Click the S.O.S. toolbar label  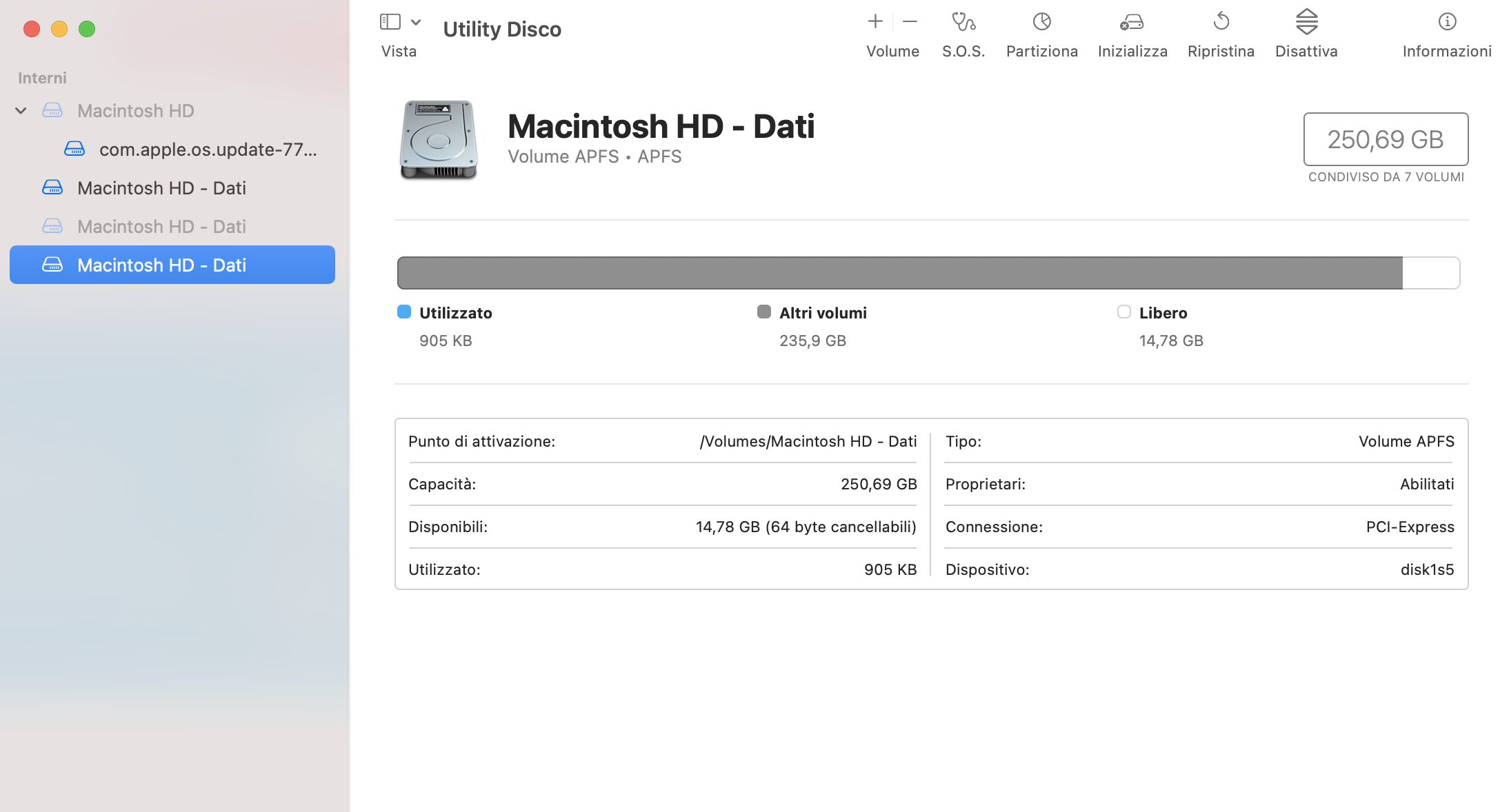click(x=963, y=51)
